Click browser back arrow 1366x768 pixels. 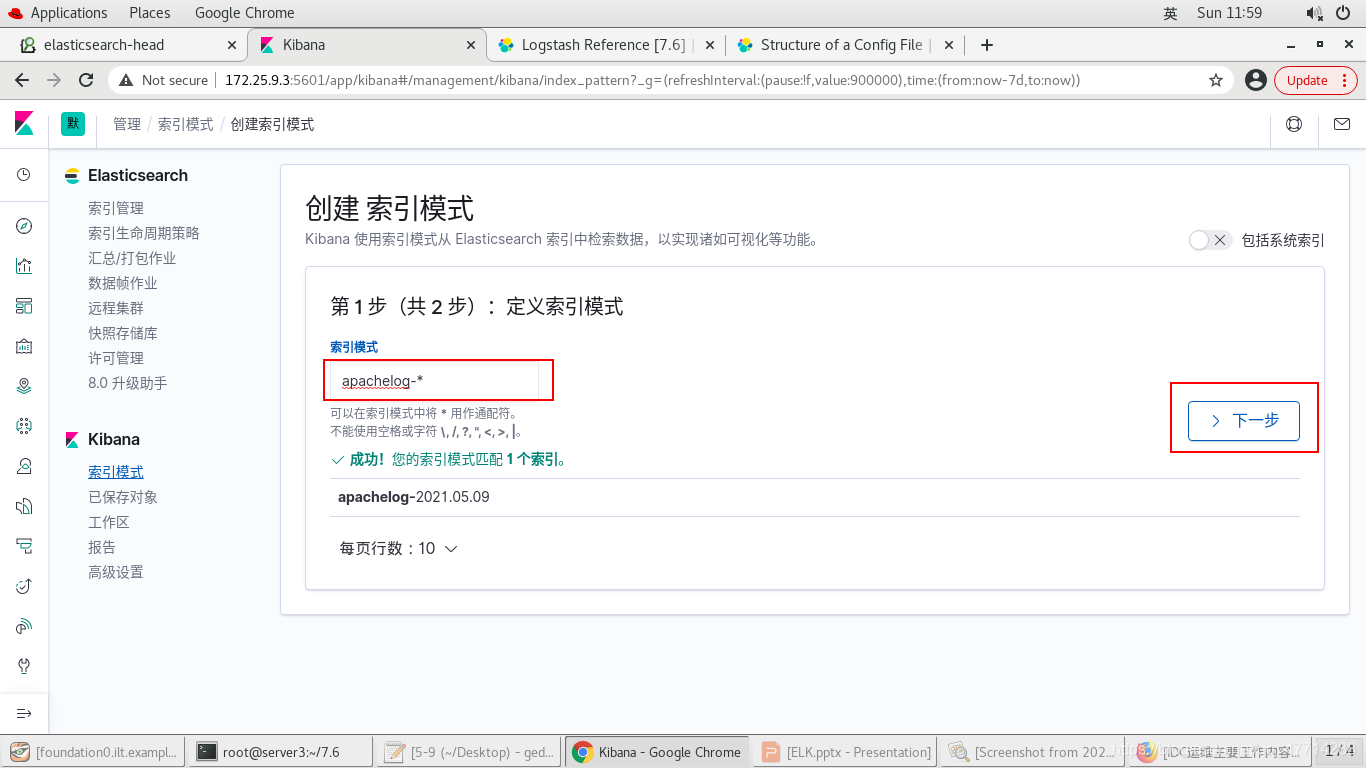[x=22, y=80]
